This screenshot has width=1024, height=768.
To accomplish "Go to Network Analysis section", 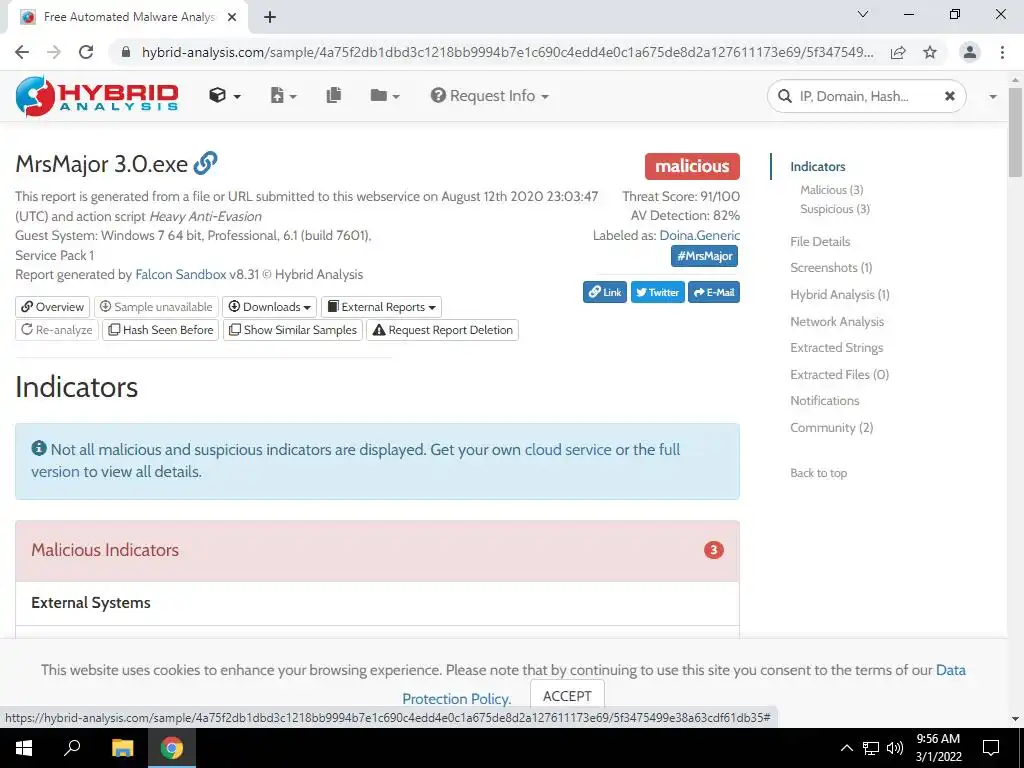I will [x=837, y=321].
